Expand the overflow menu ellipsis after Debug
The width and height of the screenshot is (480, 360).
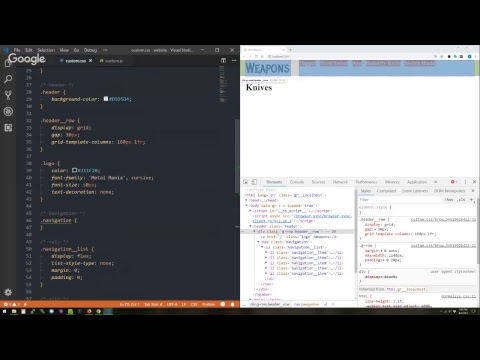(x=105, y=50)
